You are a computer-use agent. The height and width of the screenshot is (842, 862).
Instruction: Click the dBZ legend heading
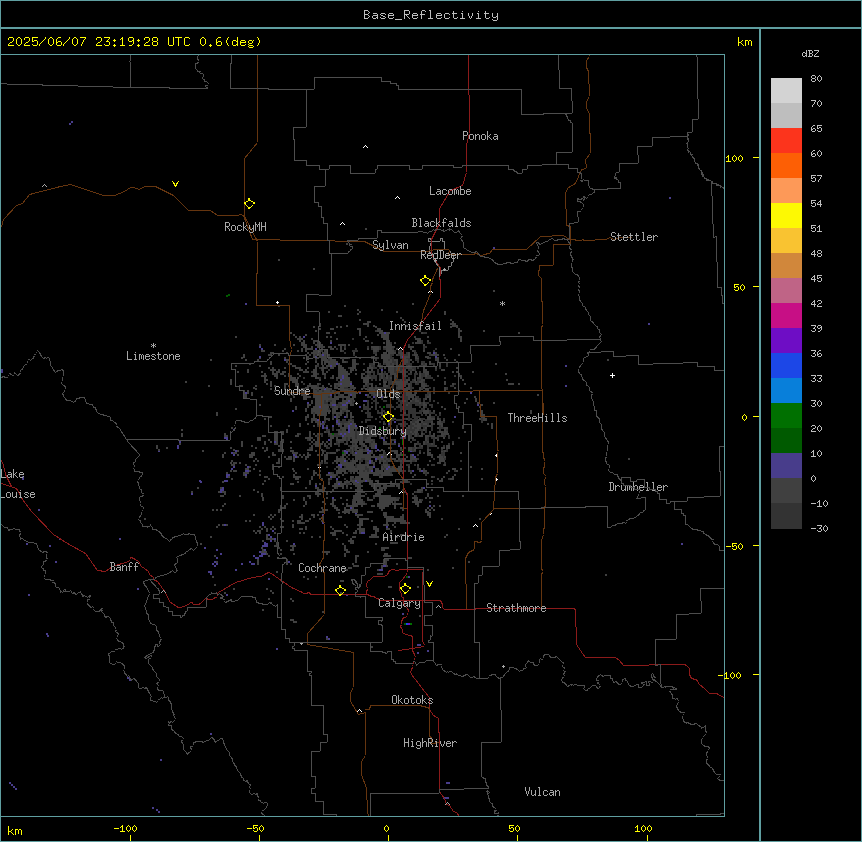click(810, 54)
